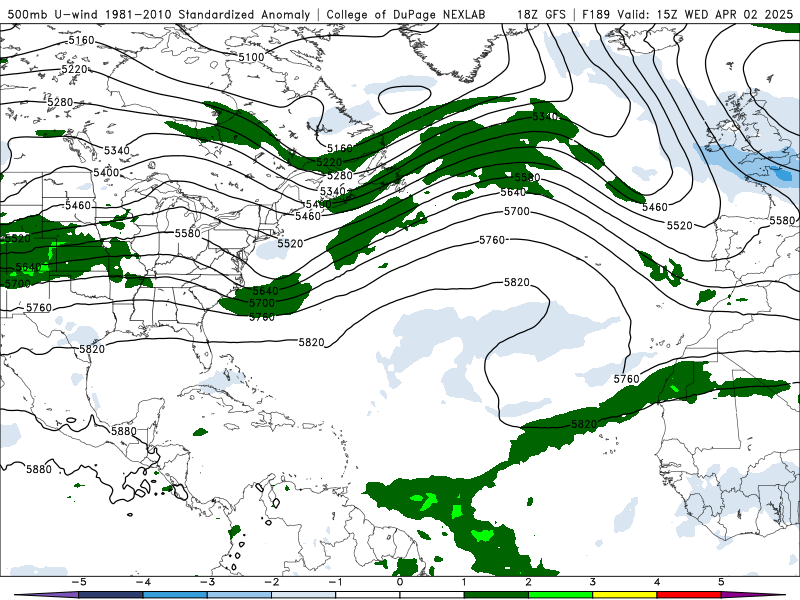Click the '500mb U-wind' title text

click(x=54, y=14)
